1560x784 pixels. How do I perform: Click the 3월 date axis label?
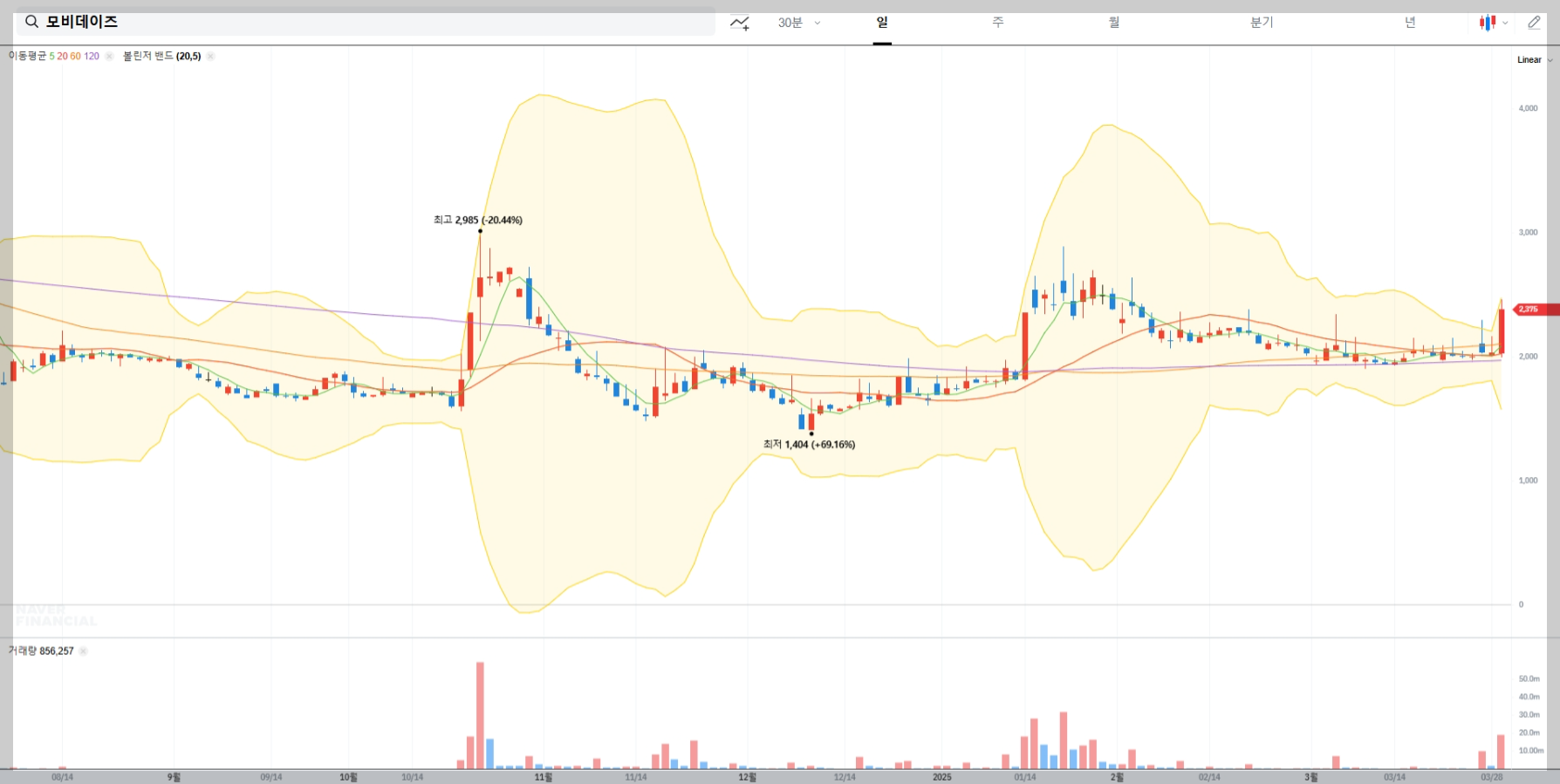click(1310, 777)
